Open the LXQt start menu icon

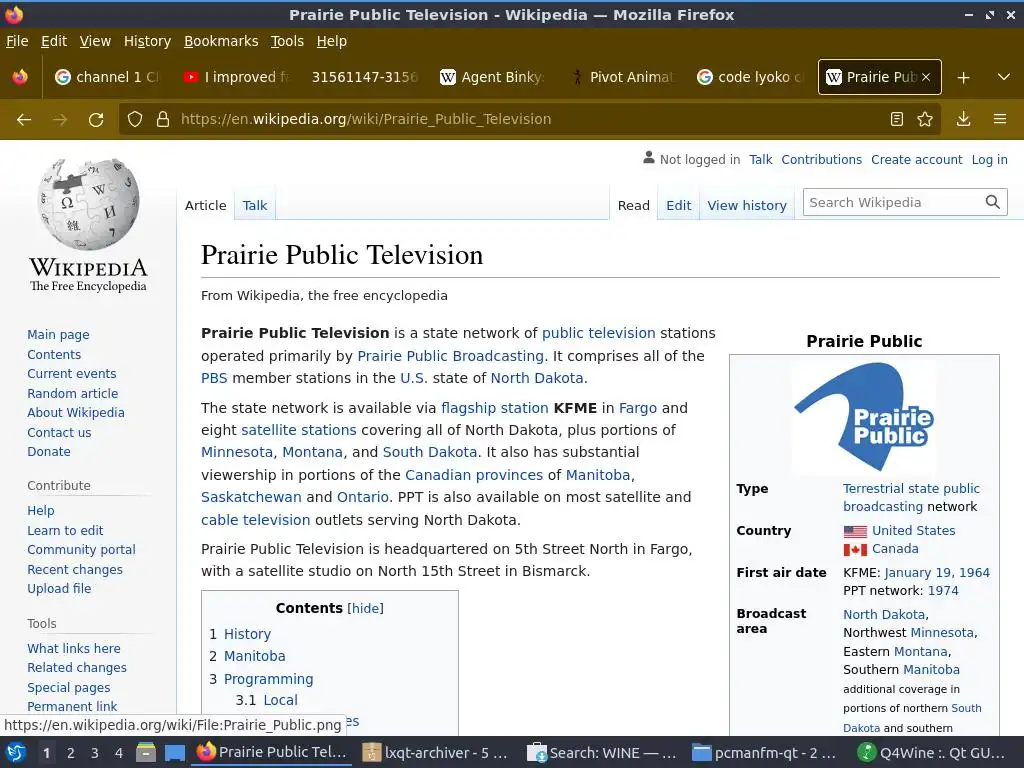click(16, 753)
